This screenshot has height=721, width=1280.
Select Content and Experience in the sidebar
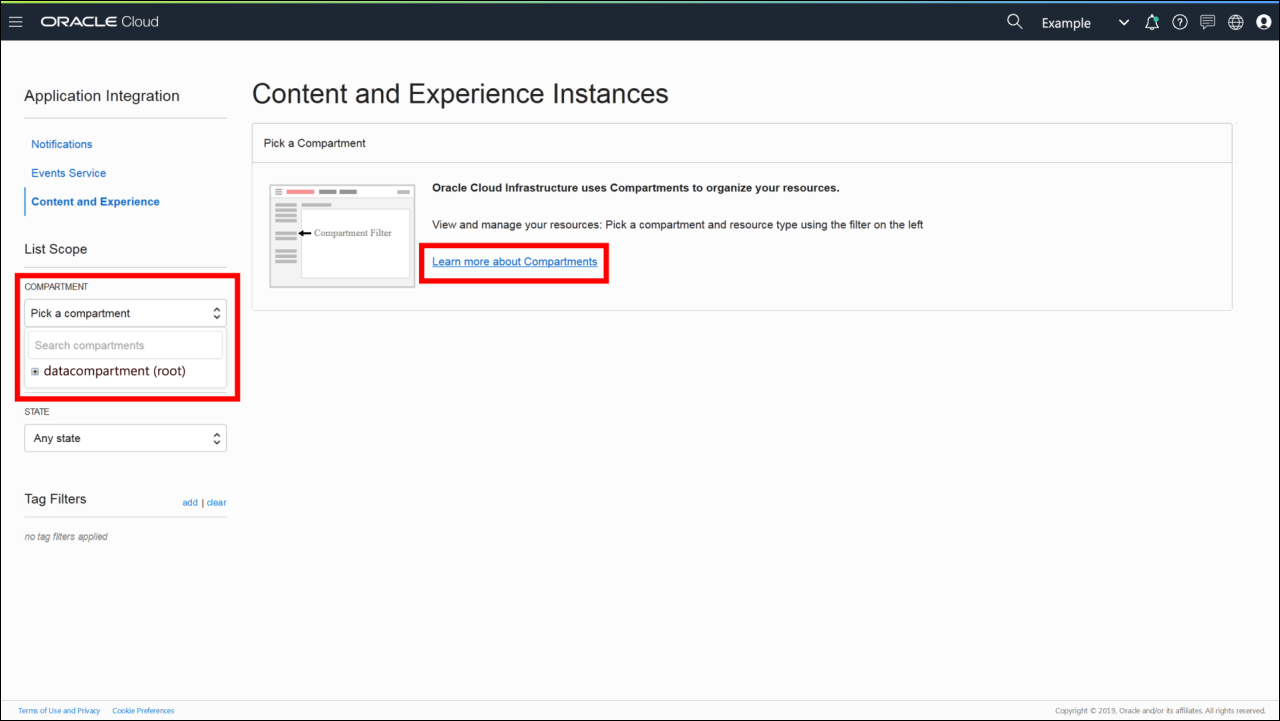pyautogui.click(x=95, y=202)
